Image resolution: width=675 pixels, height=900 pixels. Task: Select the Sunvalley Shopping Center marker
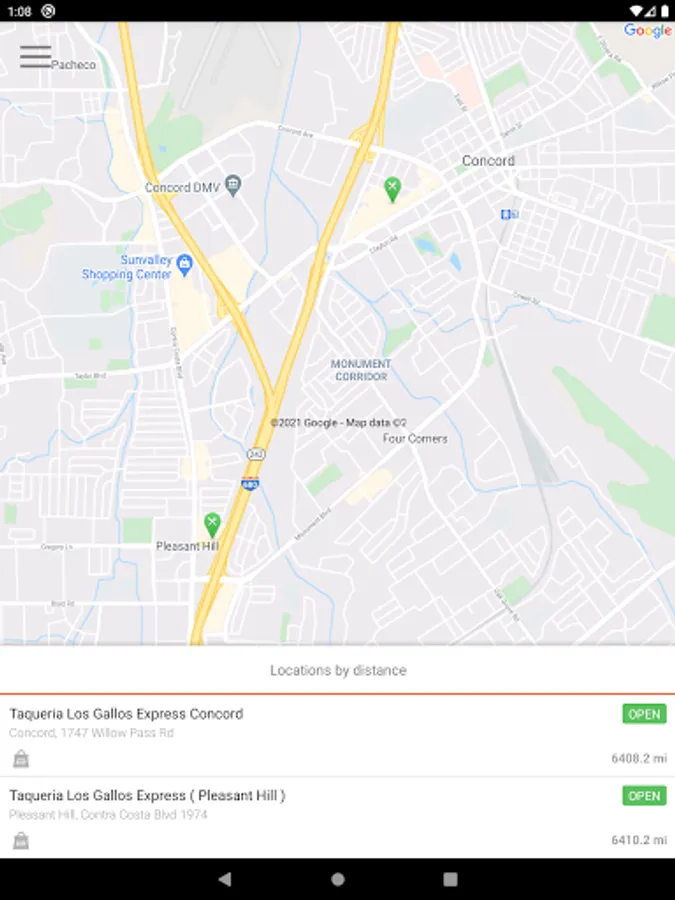click(184, 265)
